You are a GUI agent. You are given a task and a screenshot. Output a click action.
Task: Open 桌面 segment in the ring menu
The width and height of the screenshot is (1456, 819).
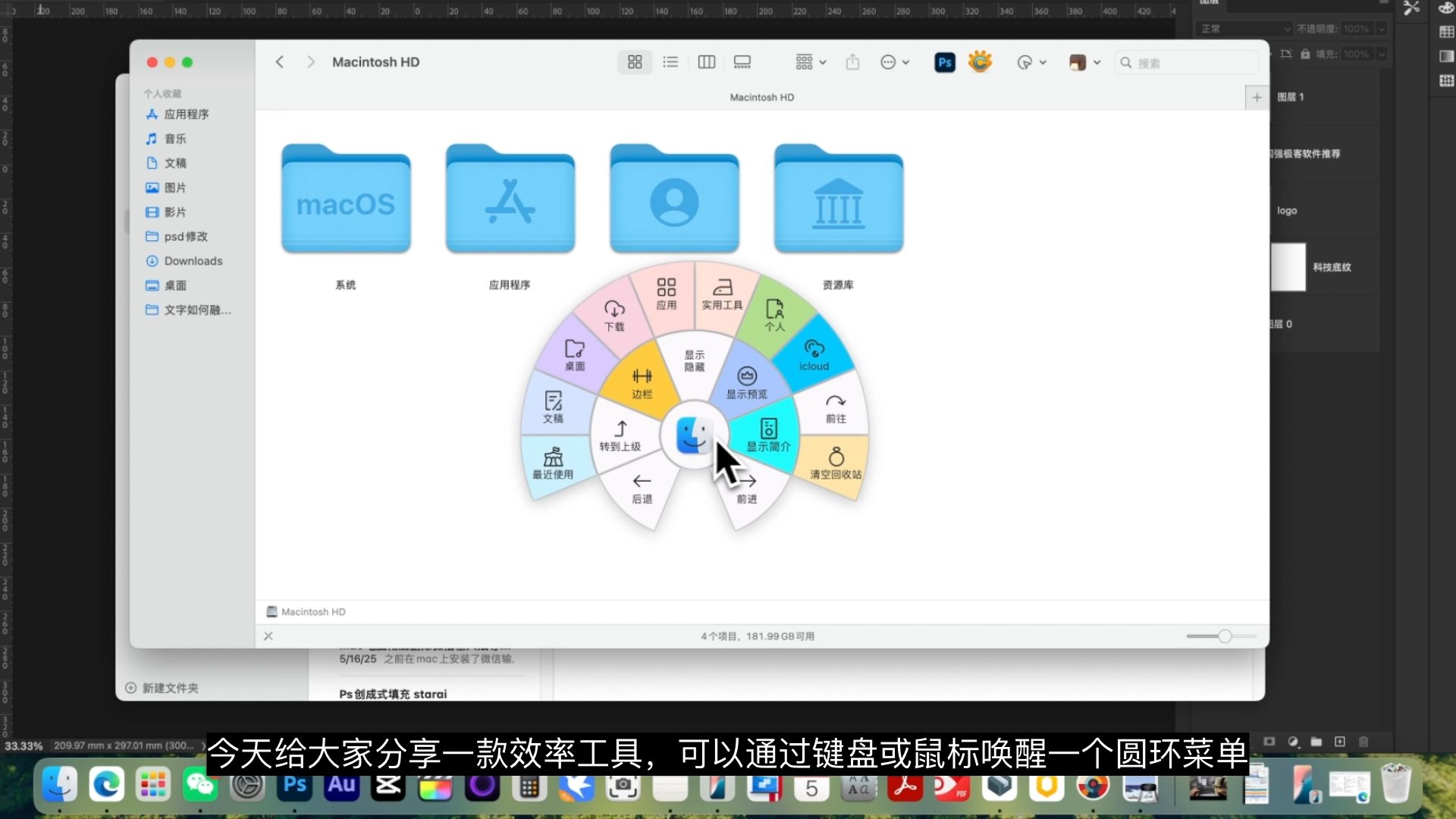pos(575,355)
